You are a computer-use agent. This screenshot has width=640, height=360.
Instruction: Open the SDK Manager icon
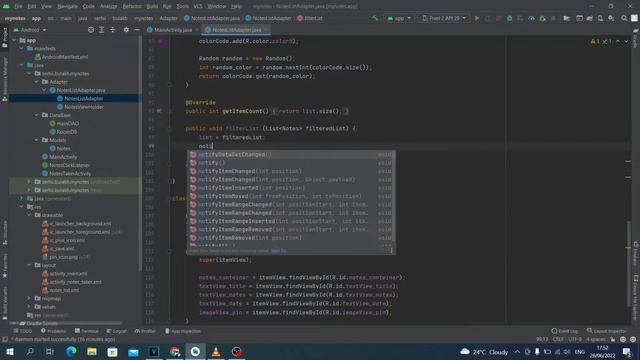(611, 18)
